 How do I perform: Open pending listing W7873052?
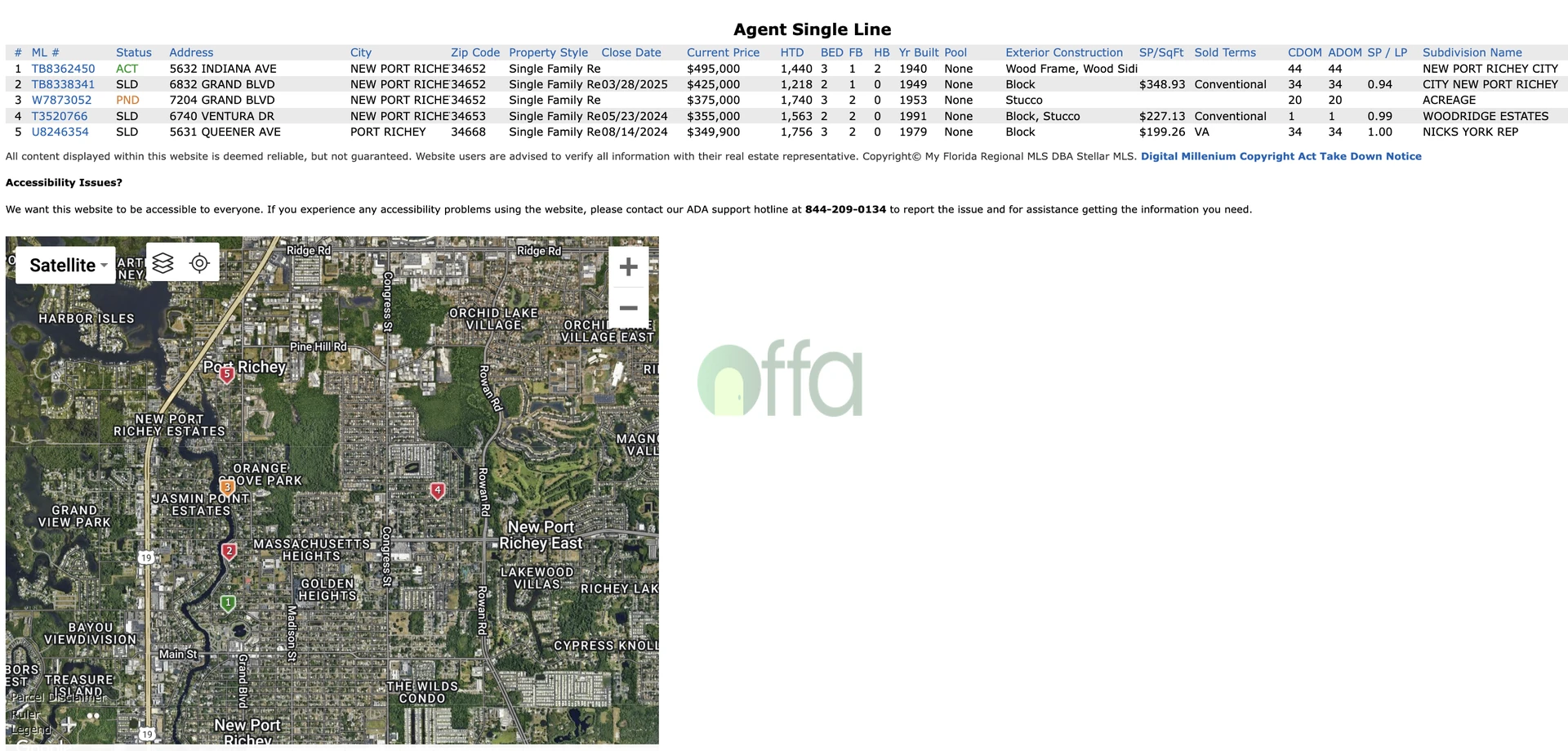(x=61, y=101)
